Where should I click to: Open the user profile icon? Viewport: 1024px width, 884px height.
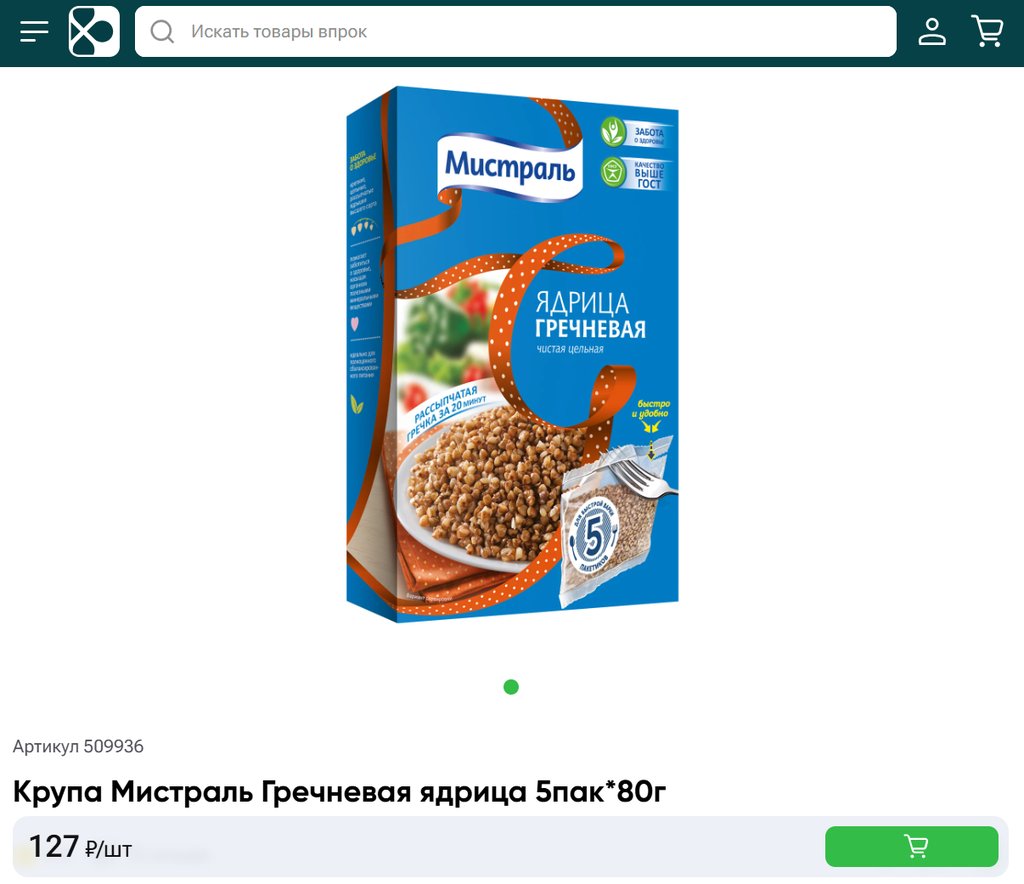coord(932,31)
